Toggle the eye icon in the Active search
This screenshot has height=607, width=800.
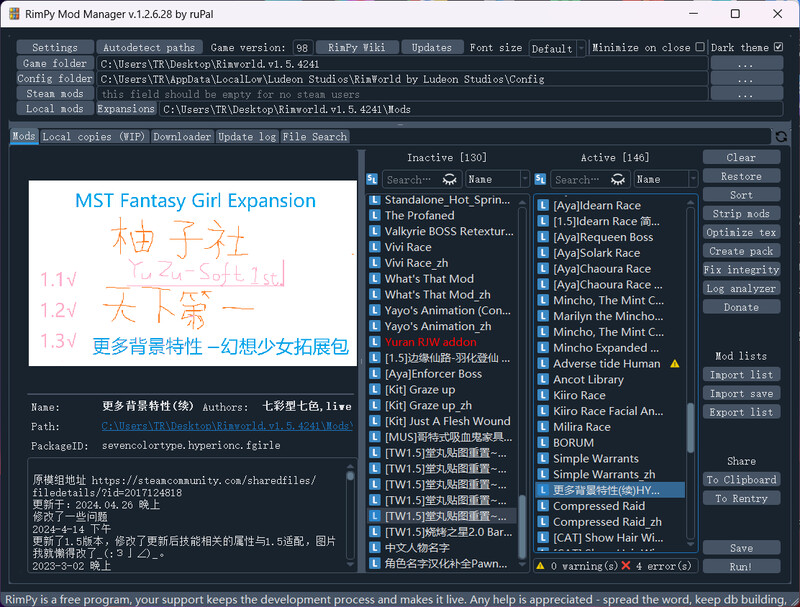click(619, 179)
